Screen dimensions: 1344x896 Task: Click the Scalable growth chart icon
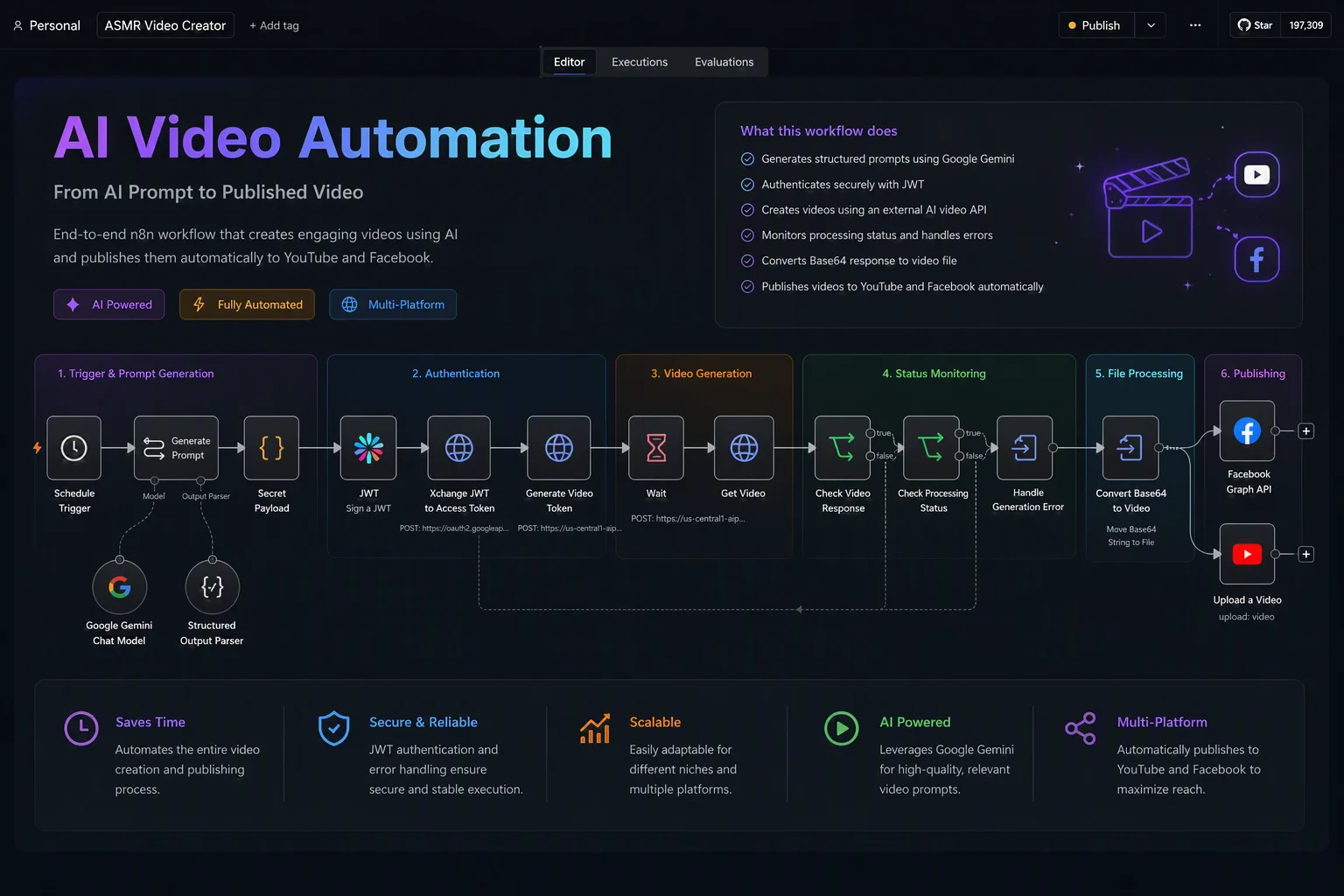pos(595,728)
